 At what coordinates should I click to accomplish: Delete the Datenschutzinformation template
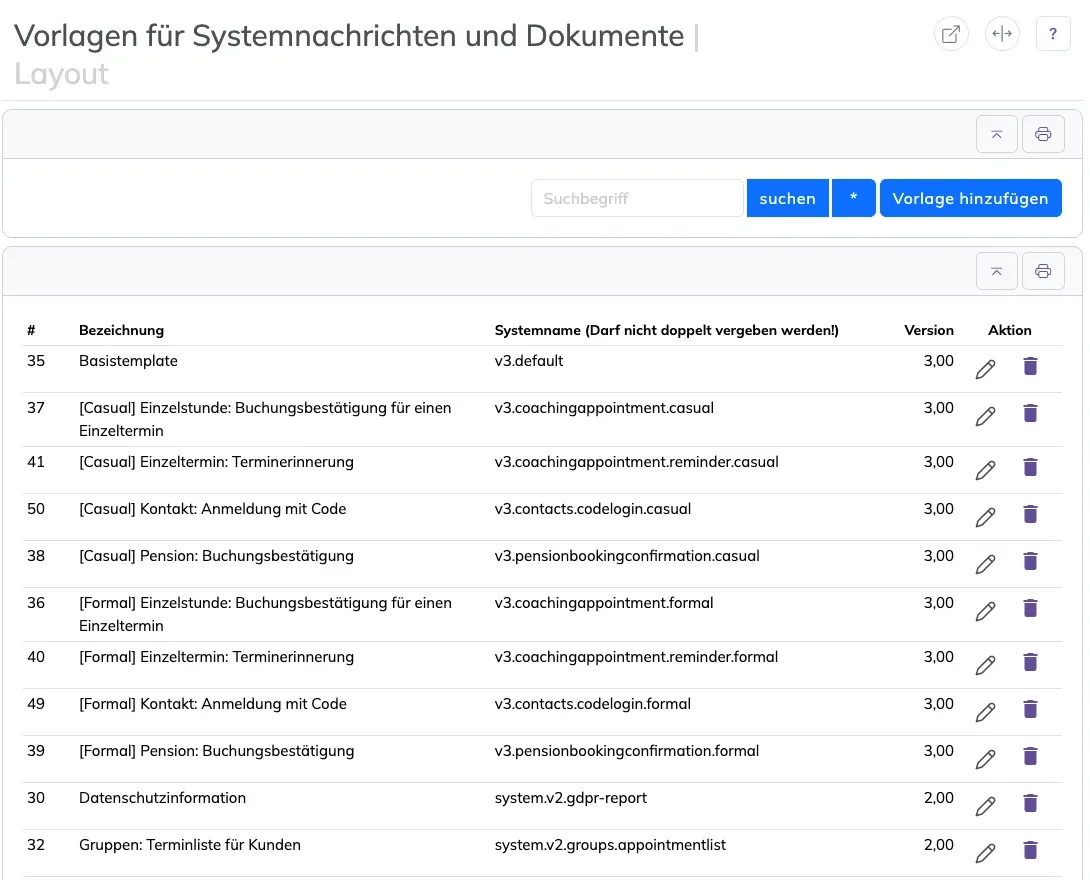(1030, 803)
